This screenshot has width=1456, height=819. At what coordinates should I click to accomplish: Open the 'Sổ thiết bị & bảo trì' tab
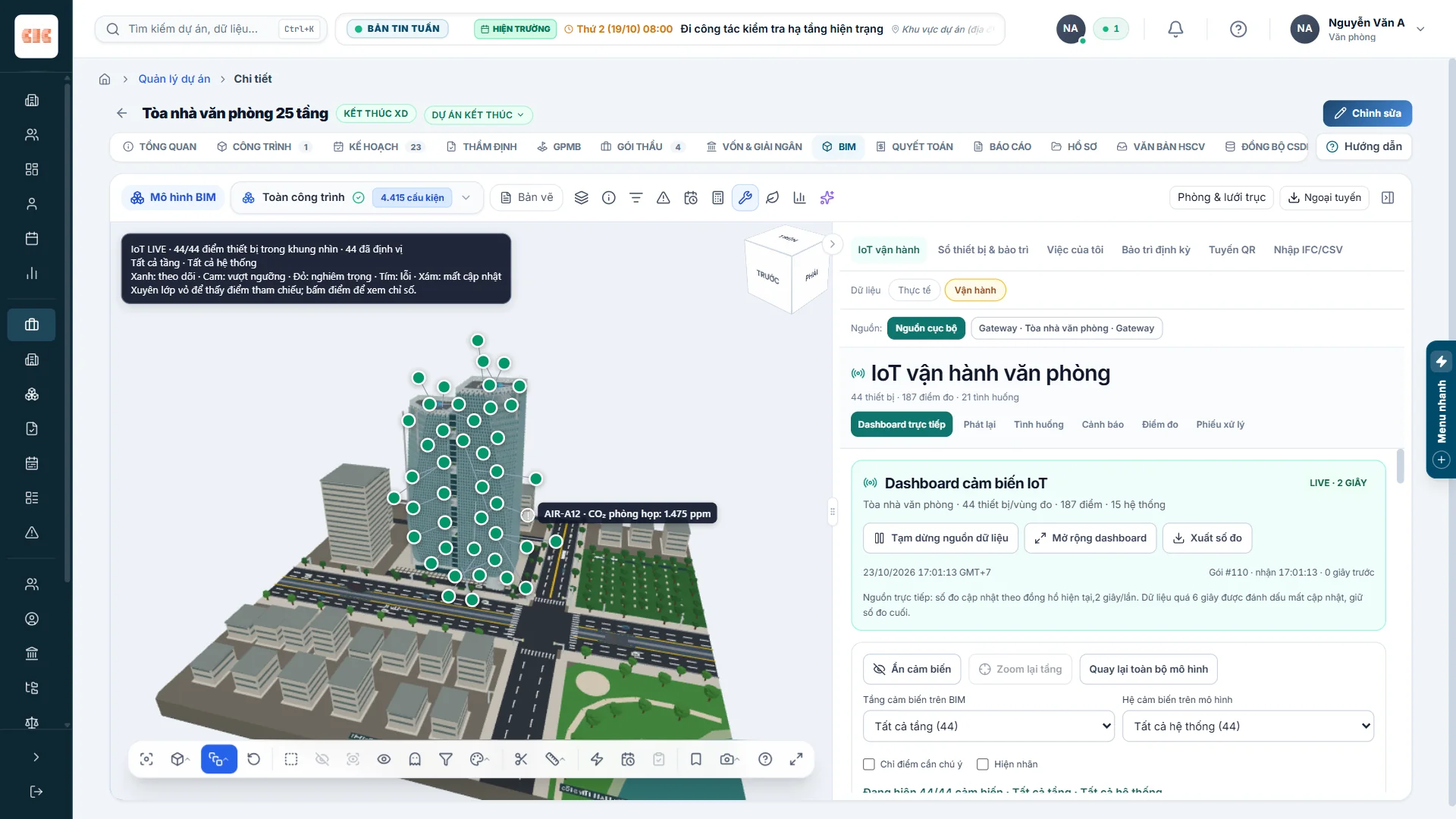coord(983,249)
